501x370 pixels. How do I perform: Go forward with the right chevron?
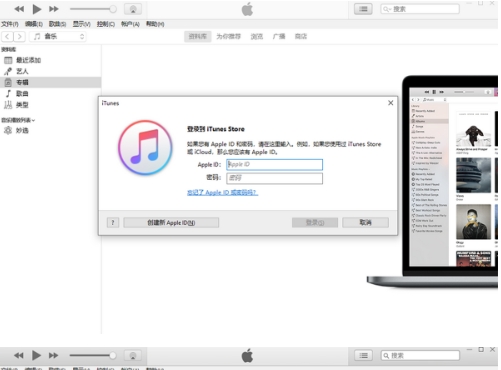19,36
